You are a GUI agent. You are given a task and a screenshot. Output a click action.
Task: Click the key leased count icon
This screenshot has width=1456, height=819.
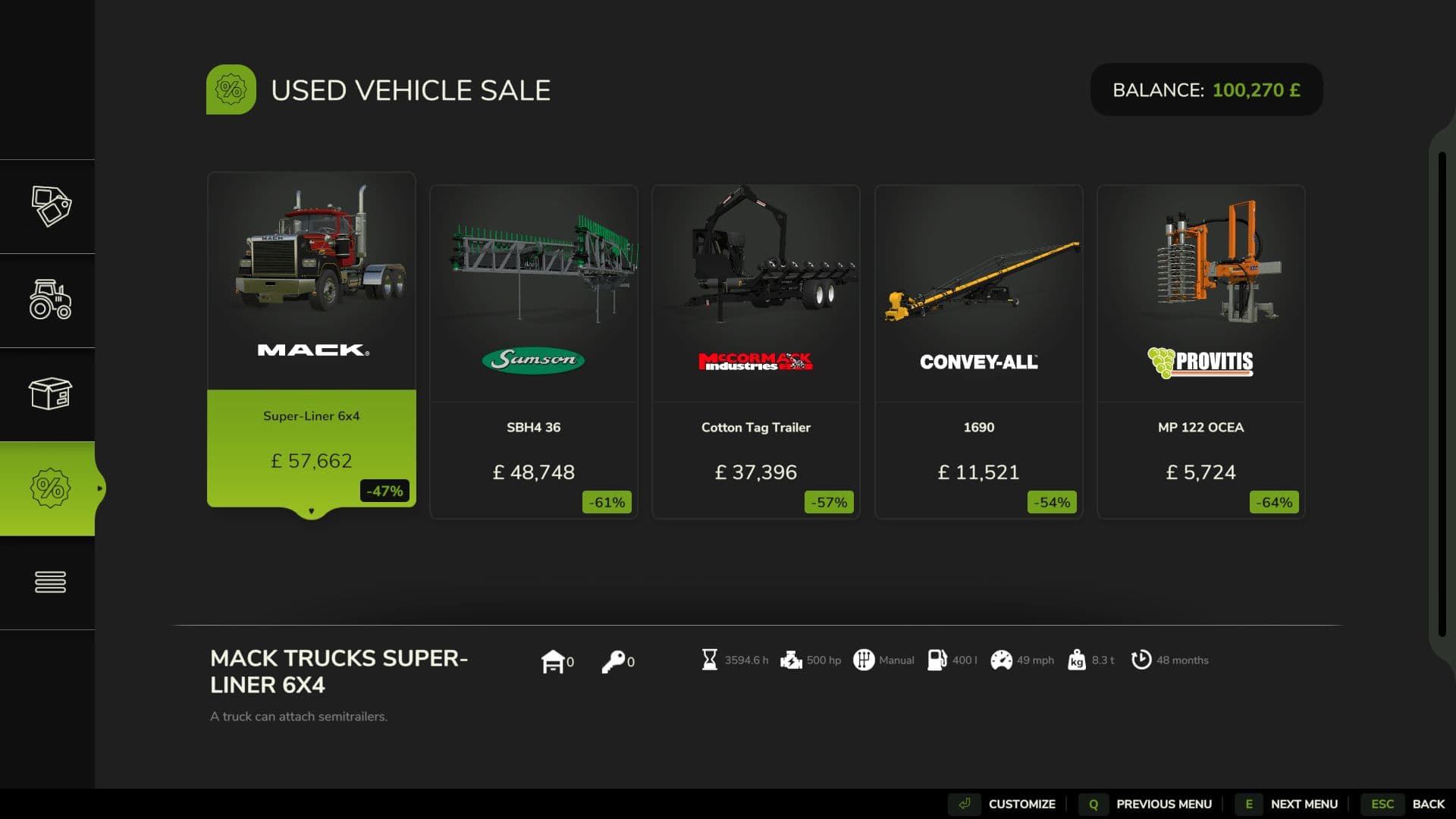click(613, 661)
